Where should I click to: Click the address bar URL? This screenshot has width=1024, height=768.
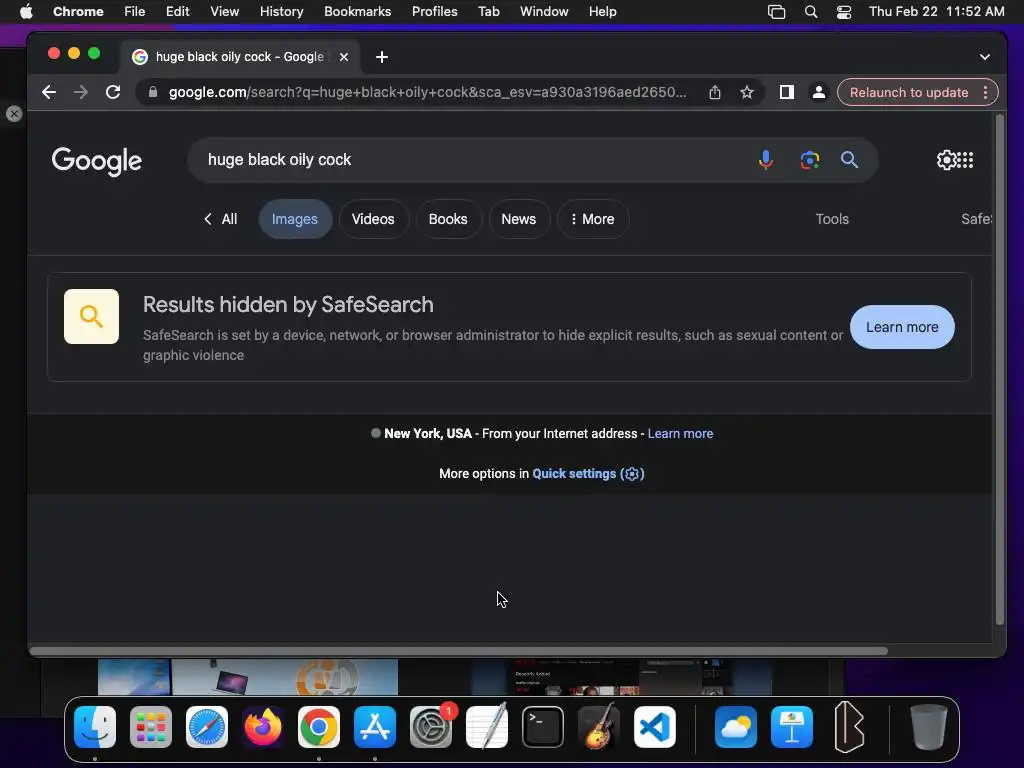click(427, 92)
